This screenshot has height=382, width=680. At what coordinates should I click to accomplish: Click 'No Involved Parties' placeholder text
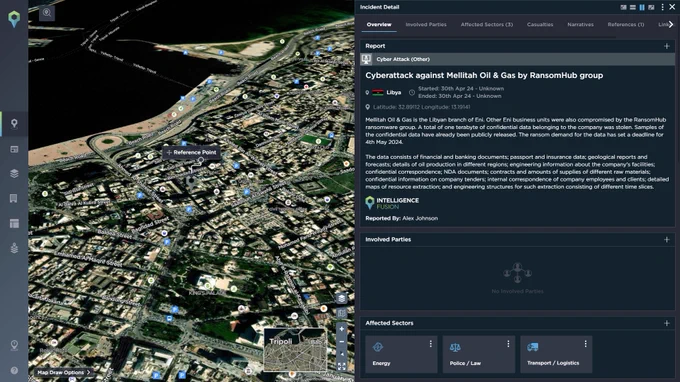pyautogui.click(x=517, y=291)
